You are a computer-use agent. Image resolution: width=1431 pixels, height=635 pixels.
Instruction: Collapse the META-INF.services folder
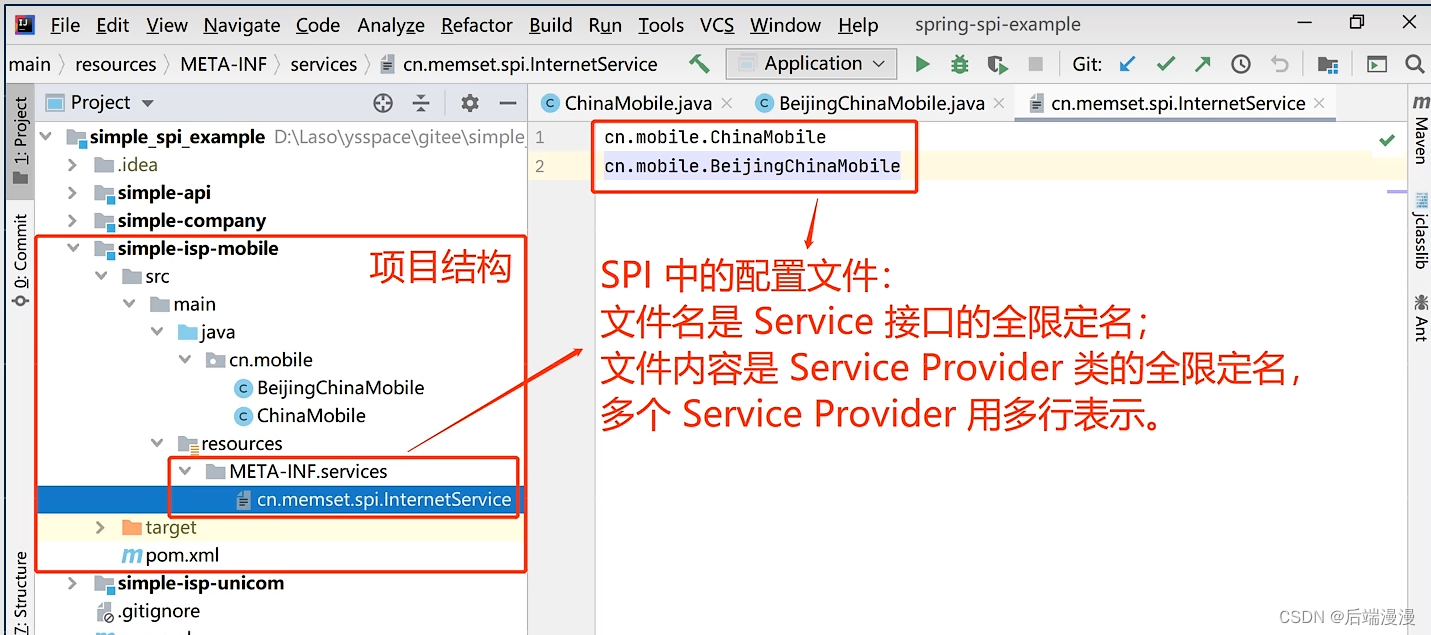pyautogui.click(x=185, y=471)
